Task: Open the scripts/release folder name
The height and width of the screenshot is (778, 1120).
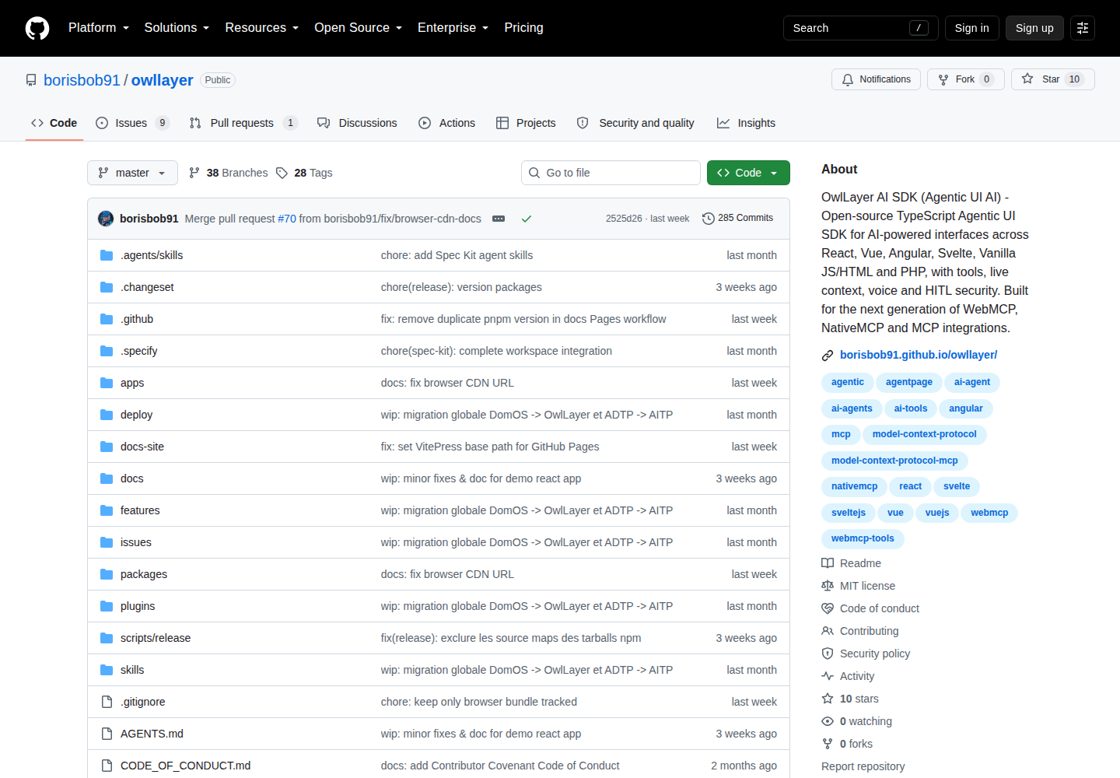Action: [x=155, y=638]
